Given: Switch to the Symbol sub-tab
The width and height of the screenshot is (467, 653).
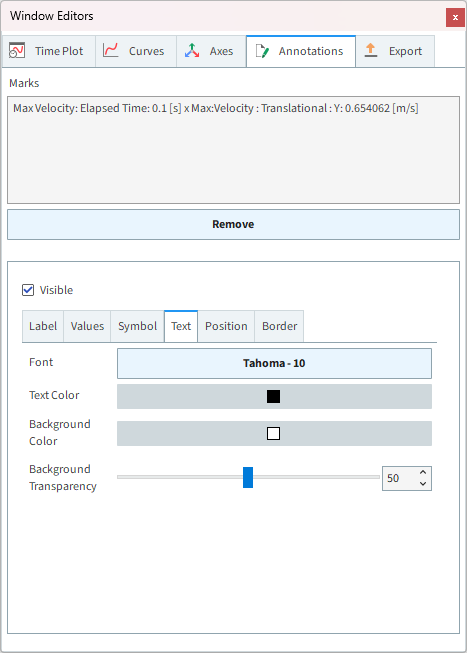Looking at the screenshot, I should click(137, 326).
